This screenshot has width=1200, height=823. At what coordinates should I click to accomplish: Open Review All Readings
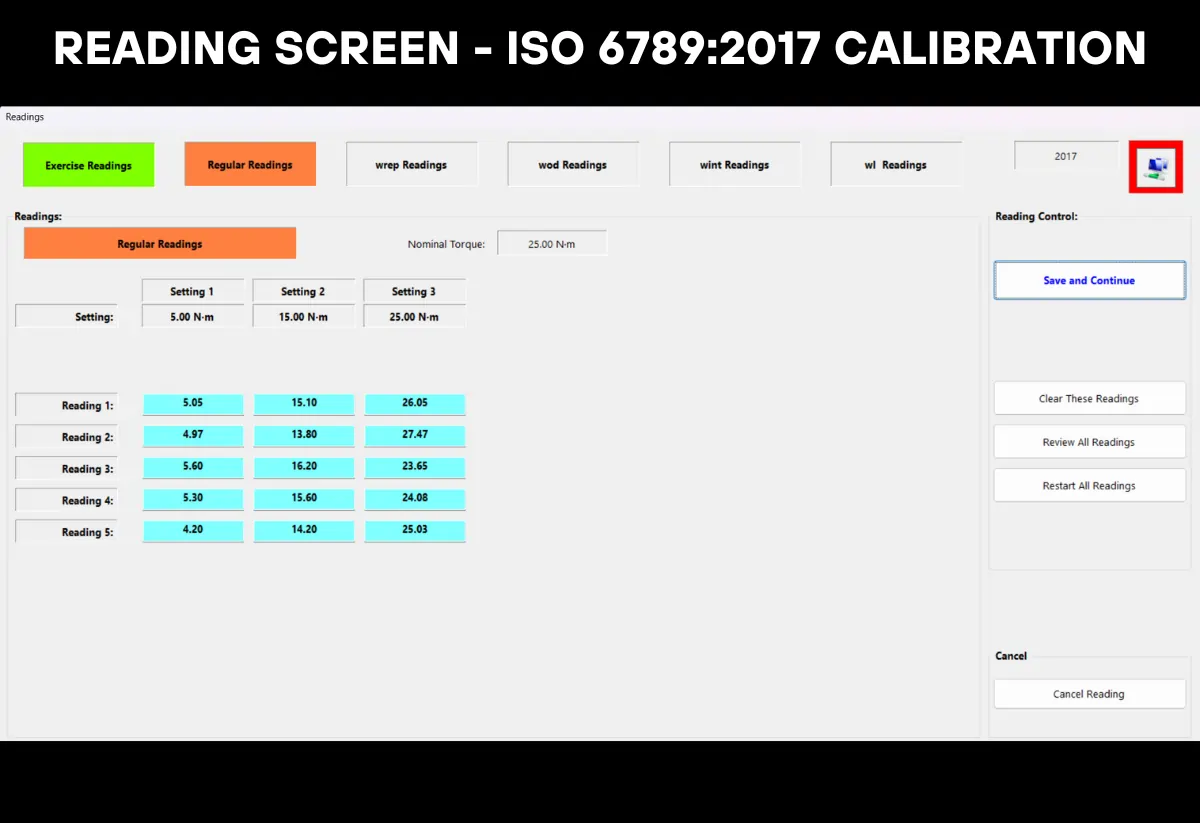pyautogui.click(x=1089, y=441)
